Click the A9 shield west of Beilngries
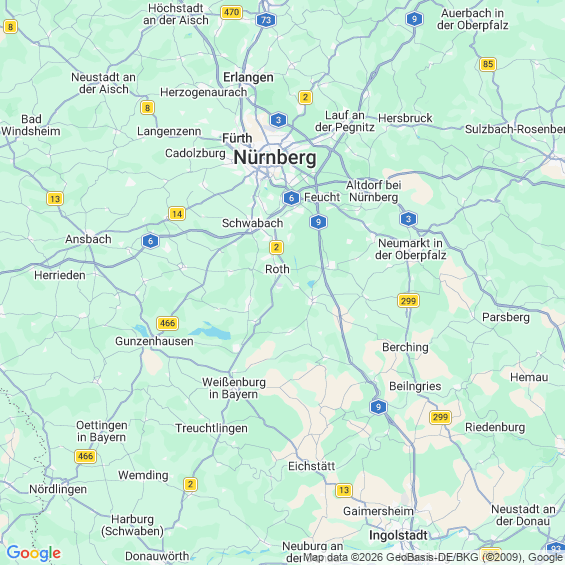Viewport: 565px width, 565px height. pos(378,407)
